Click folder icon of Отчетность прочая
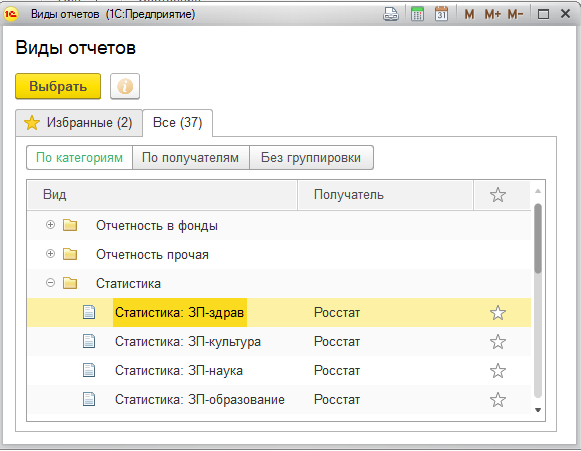This screenshot has width=581, height=451. pyautogui.click(x=70, y=254)
